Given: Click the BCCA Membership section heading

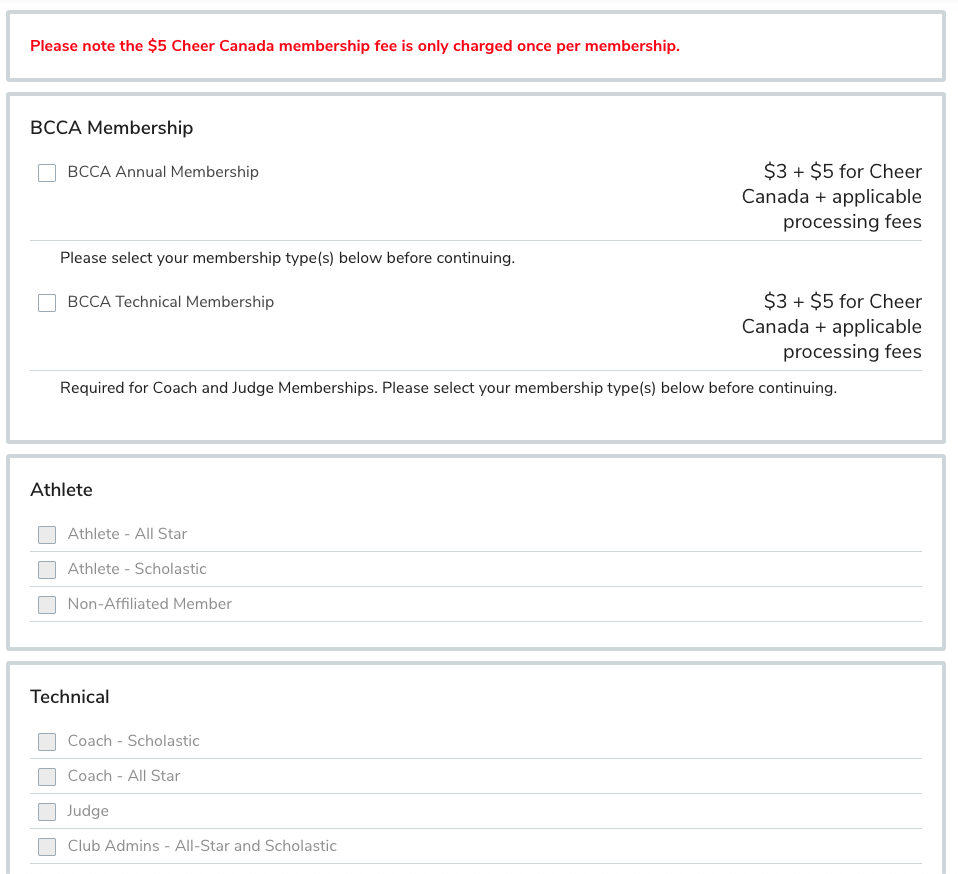Looking at the screenshot, I should point(112,128).
